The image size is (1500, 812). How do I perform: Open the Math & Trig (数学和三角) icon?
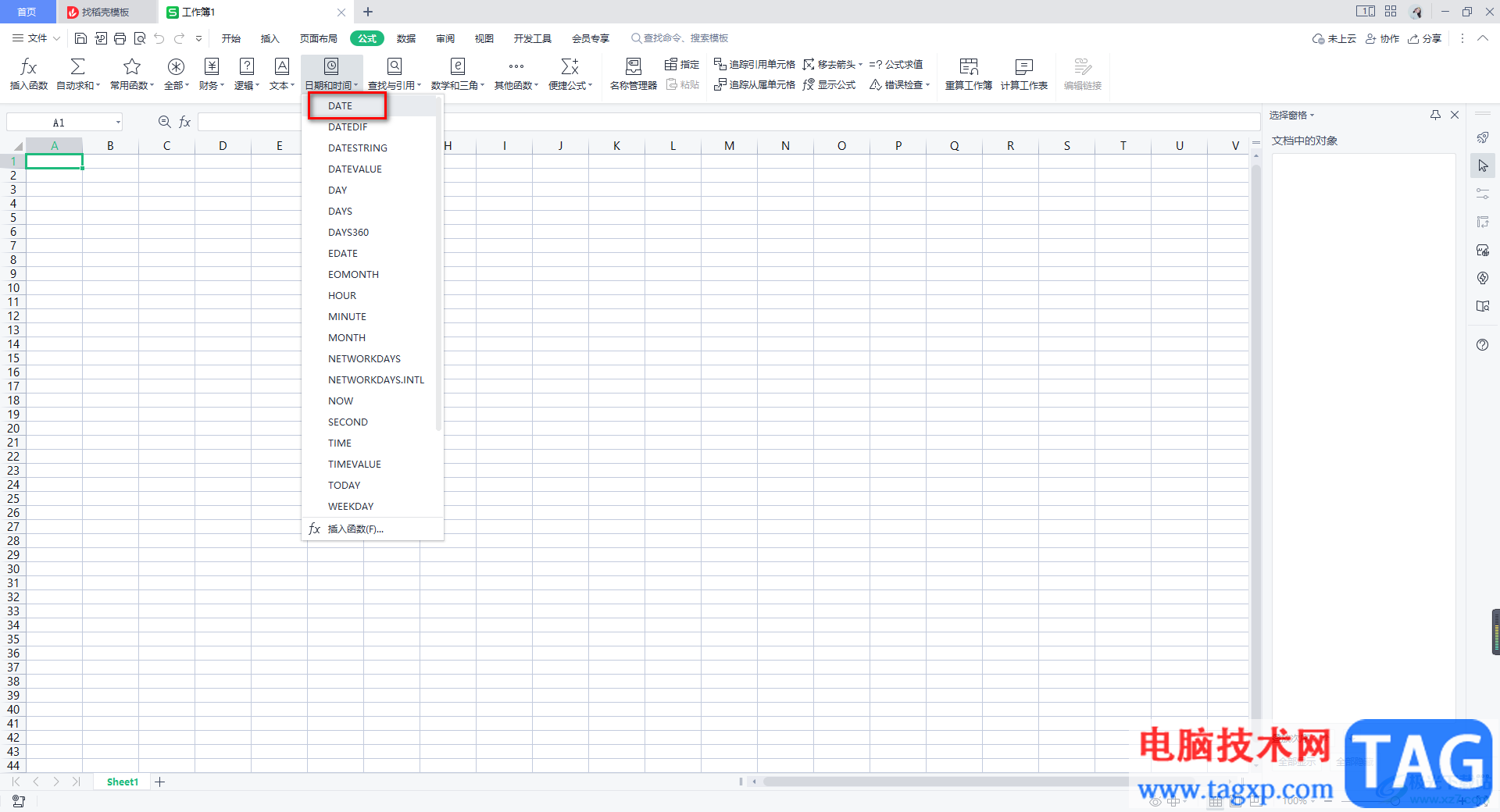point(458,67)
